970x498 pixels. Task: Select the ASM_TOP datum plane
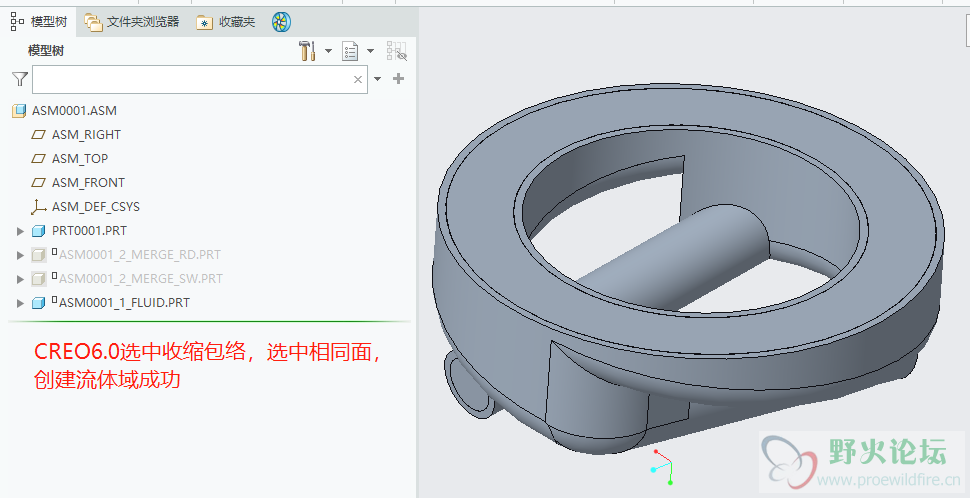[80, 159]
